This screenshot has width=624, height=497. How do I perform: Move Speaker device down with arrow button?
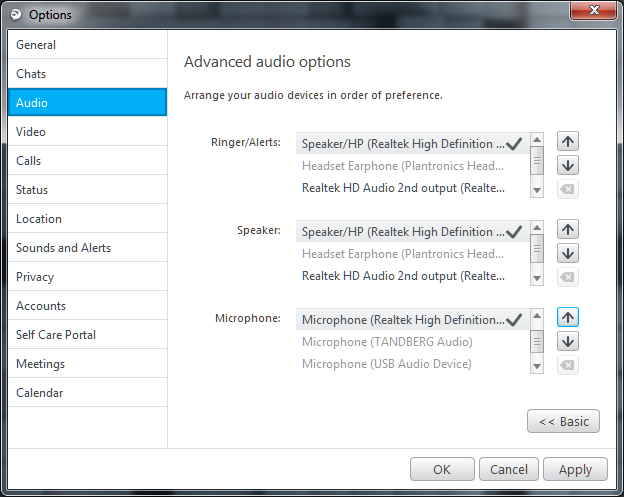click(567, 253)
